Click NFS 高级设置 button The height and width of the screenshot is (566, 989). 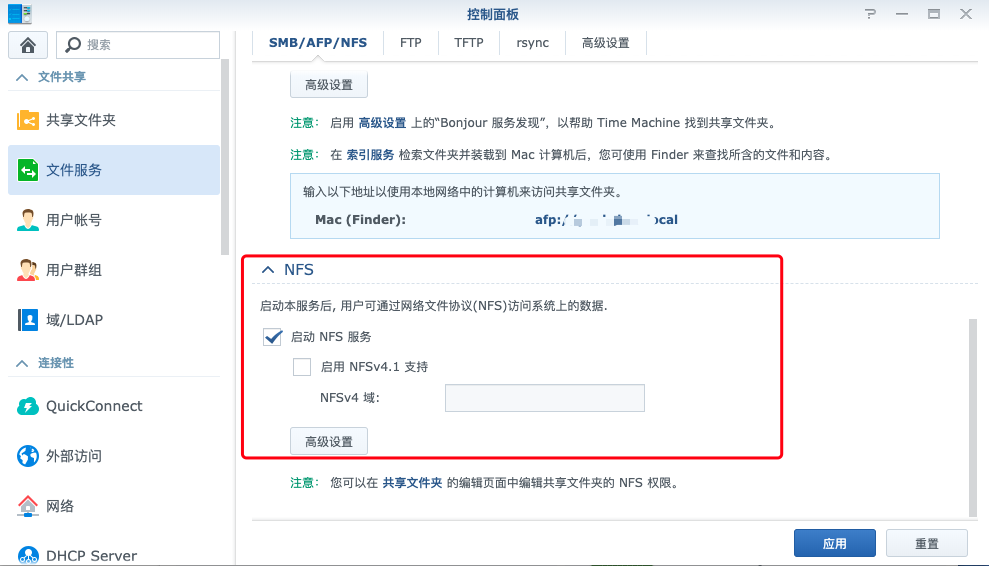coord(329,442)
